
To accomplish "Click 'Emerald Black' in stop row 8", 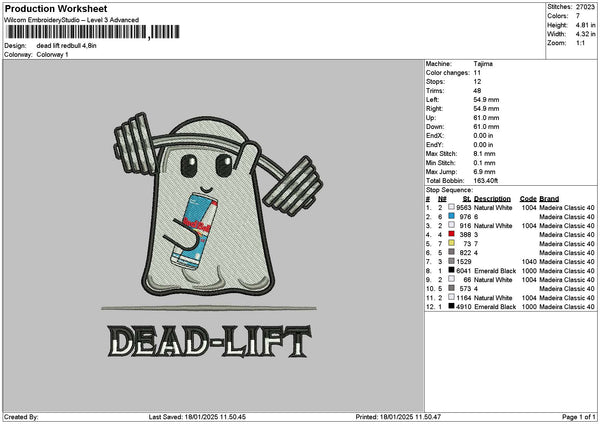I will pyautogui.click(x=495, y=271).
